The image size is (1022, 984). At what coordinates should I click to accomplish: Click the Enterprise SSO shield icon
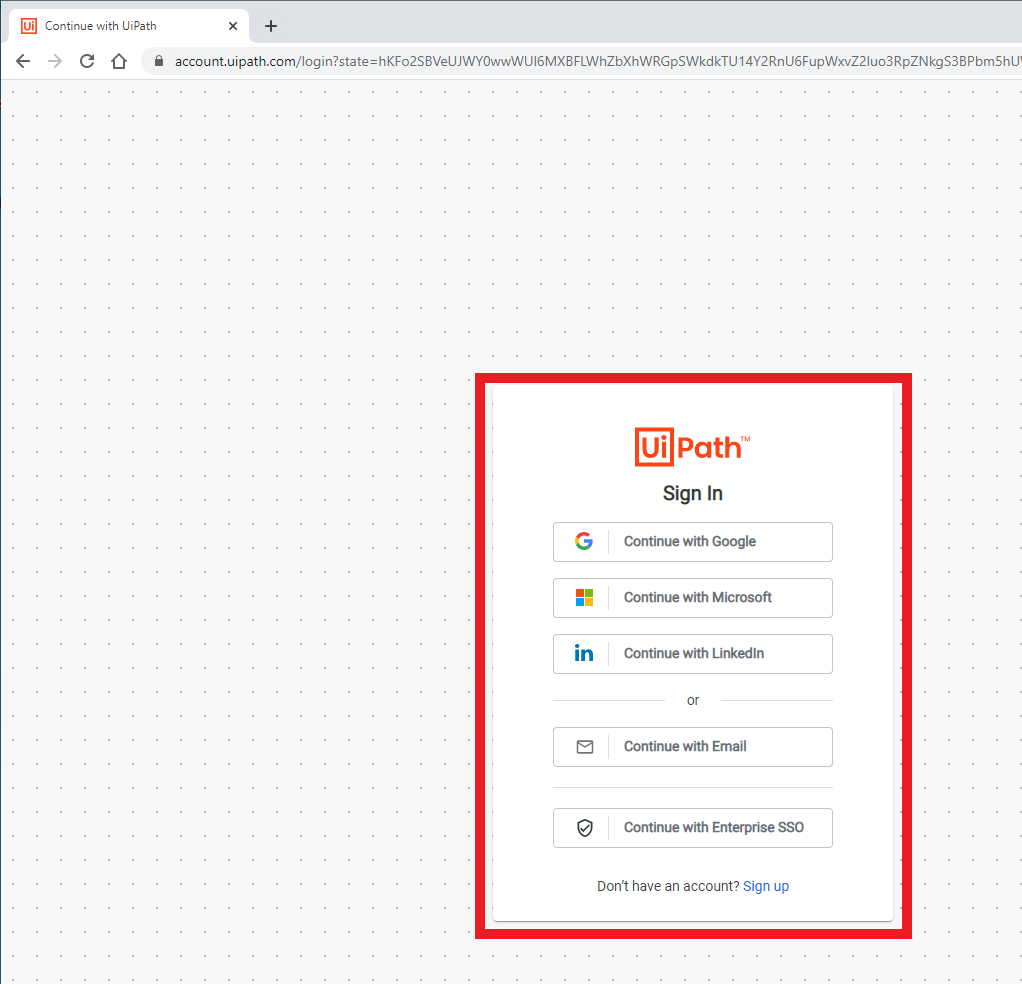(585, 828)
